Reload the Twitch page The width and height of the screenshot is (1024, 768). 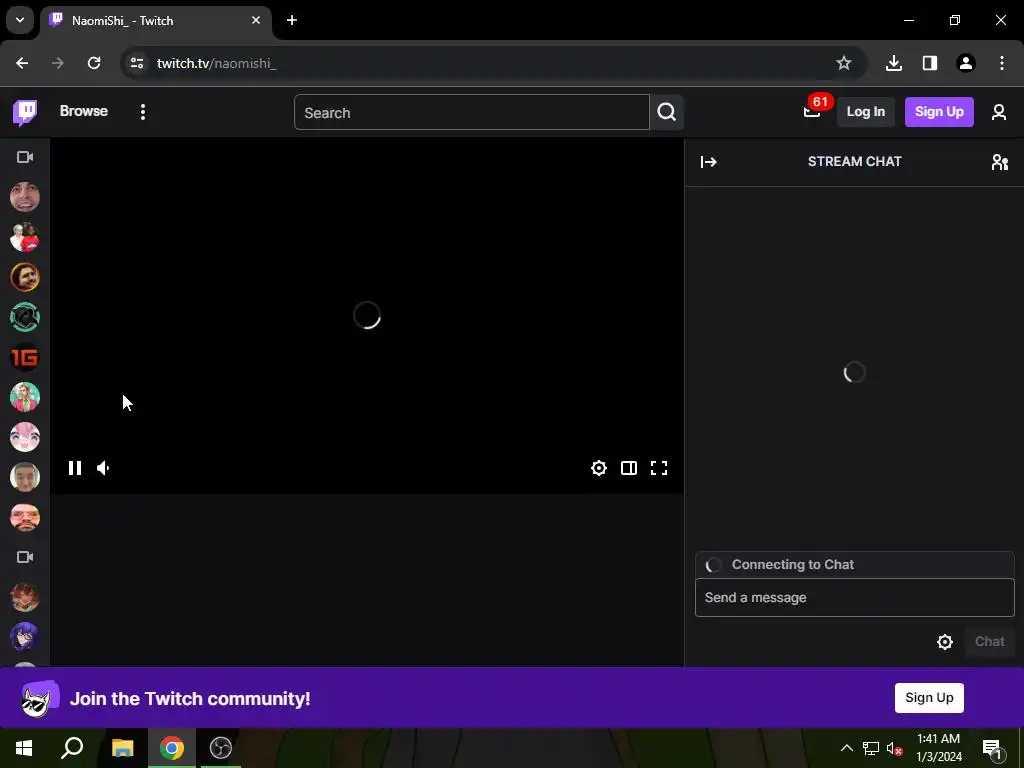click(94, 63)
